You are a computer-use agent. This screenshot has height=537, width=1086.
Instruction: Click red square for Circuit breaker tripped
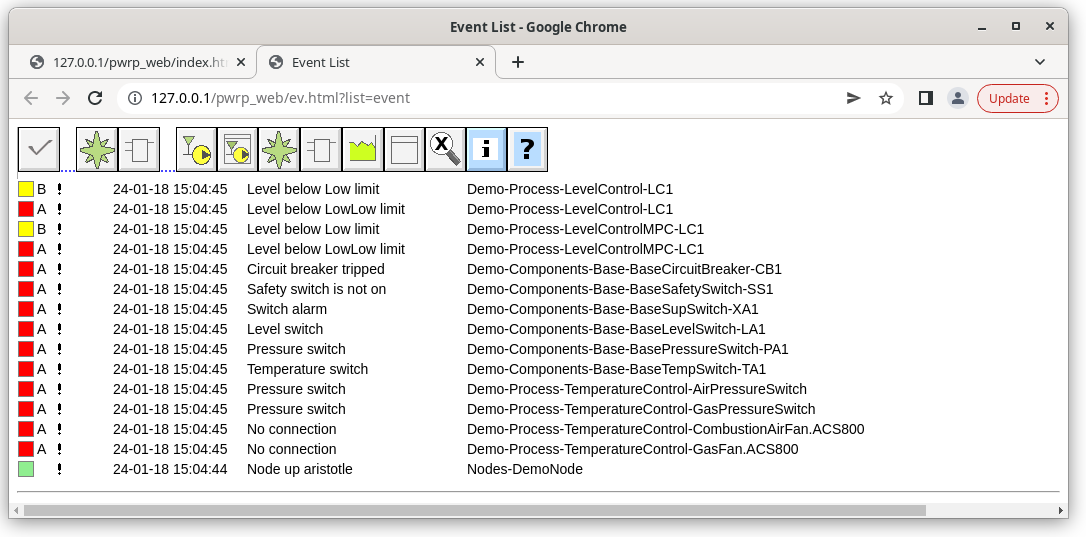click(x=26, y=269)
